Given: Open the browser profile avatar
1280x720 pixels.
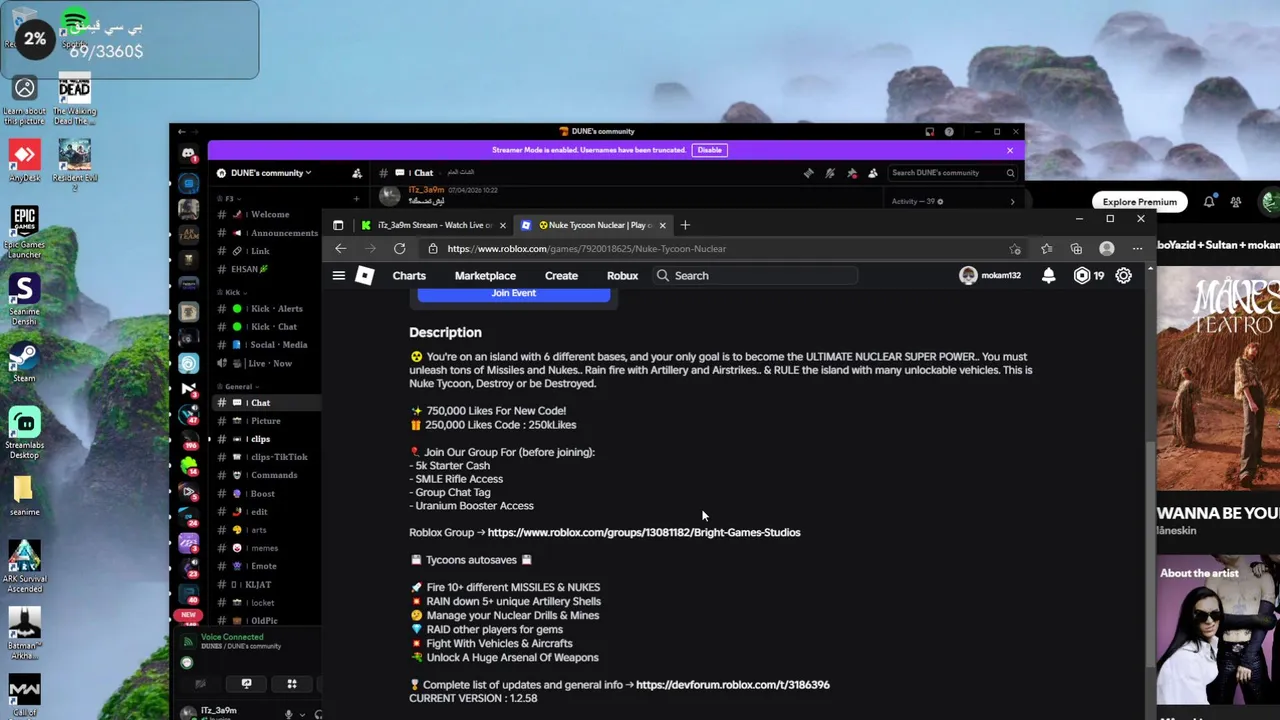Looking at the screenshot, I should coord(1106,249).
